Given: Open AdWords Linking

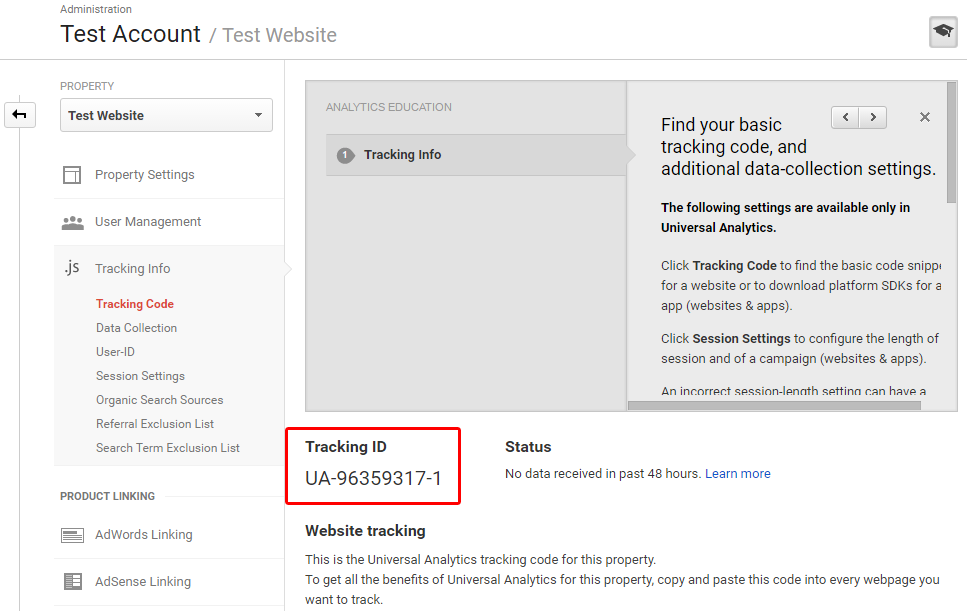Looking at the screenshot, I should point(144,535).
